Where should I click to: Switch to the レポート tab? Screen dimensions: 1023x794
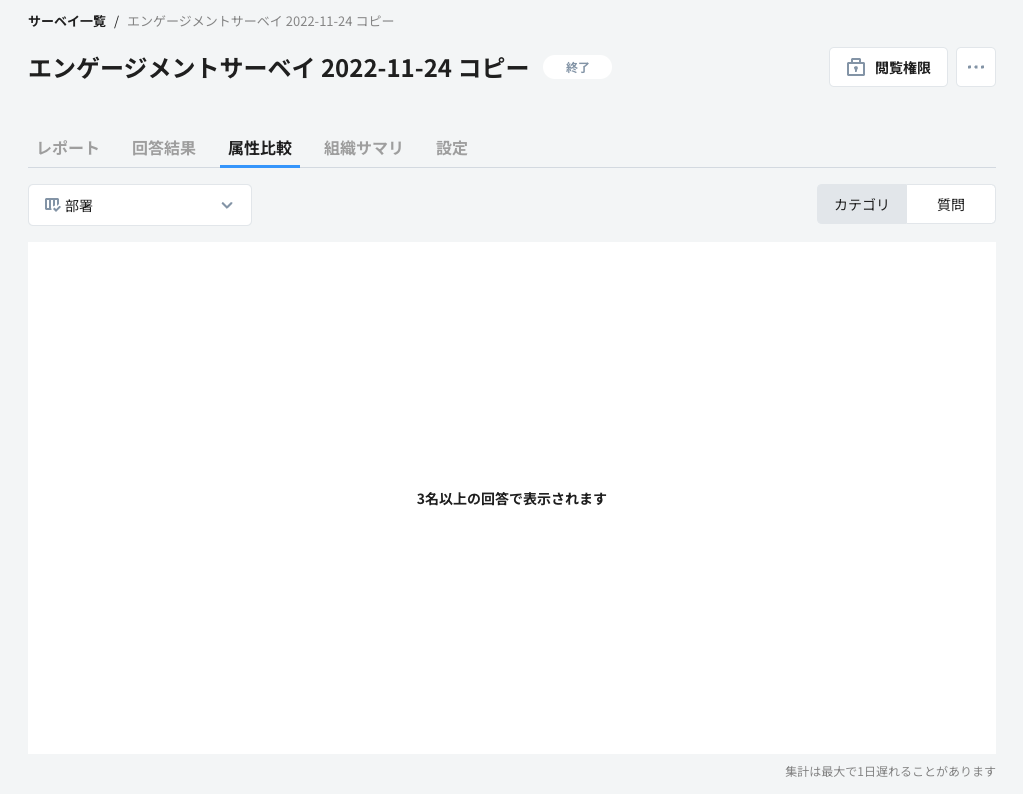[67, 148]
